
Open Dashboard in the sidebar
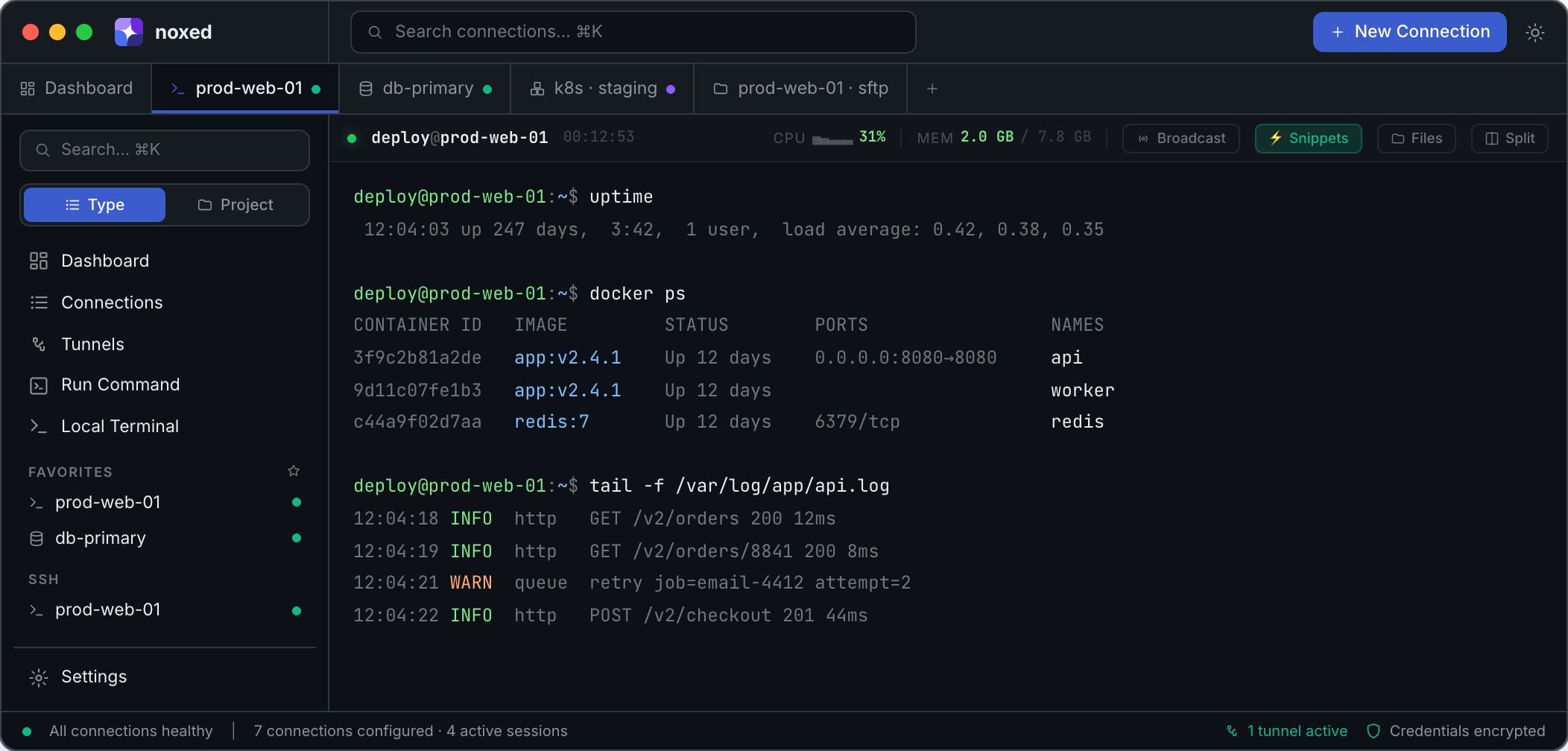coord(165,261)
